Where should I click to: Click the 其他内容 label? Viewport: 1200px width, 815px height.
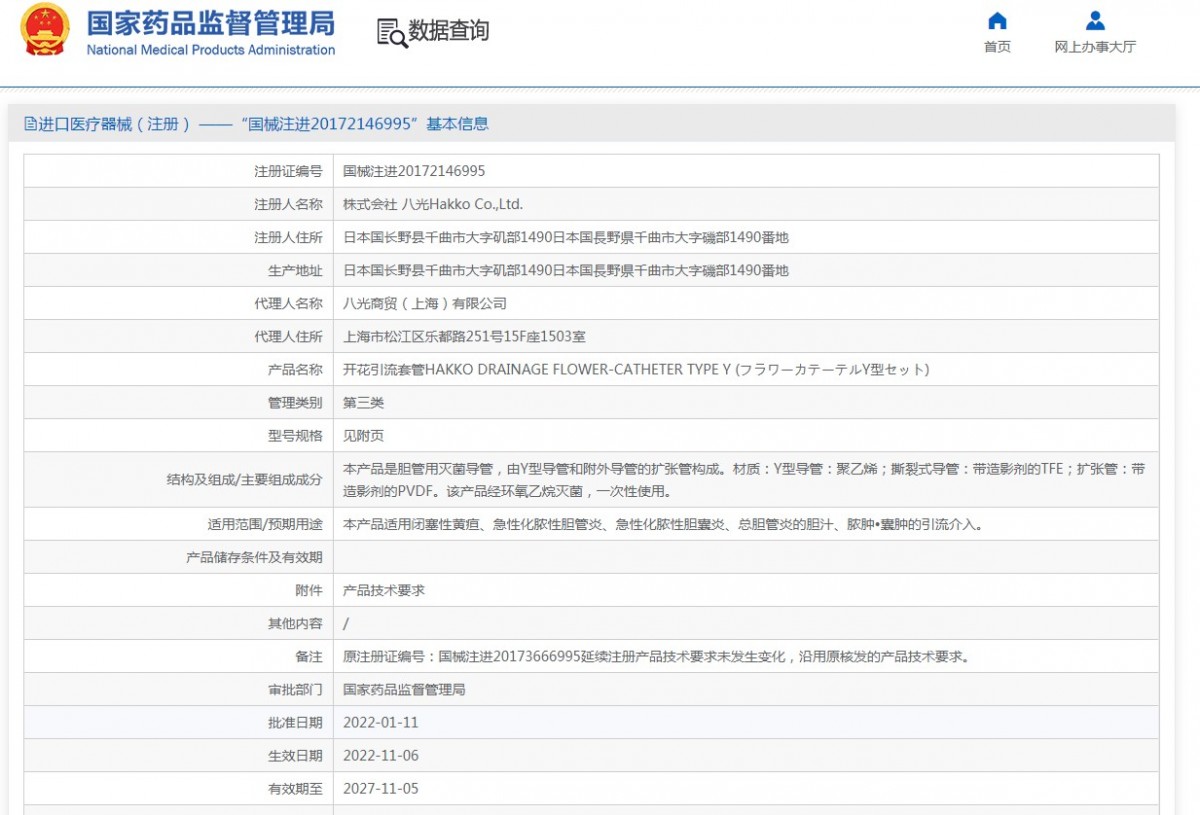pyautogui.click(x=295, y=623)
